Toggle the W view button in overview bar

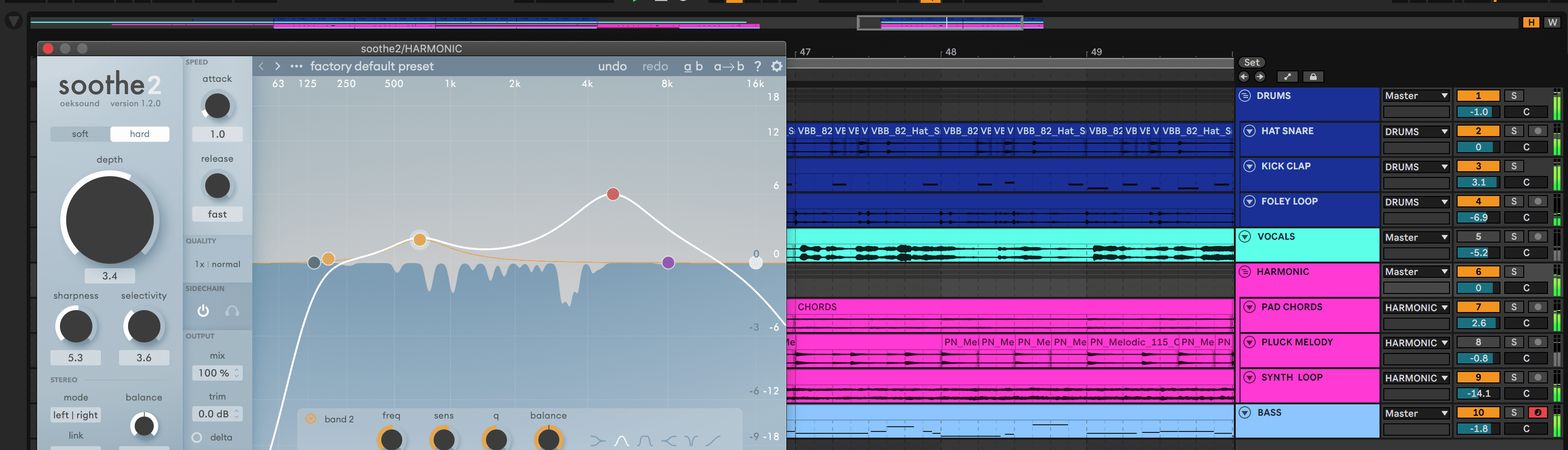pos(1553,22)
